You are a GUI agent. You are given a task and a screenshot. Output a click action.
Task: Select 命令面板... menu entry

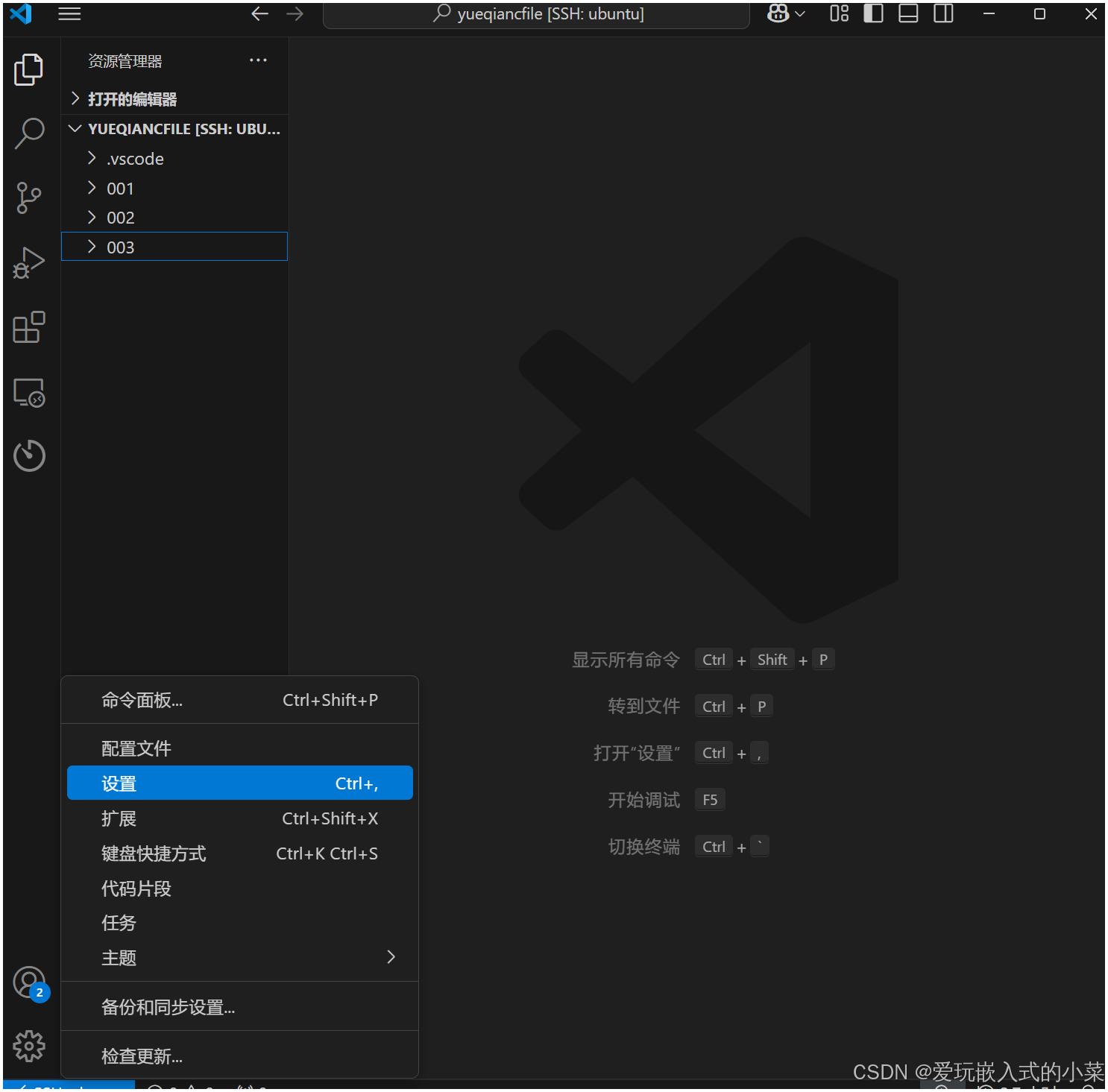239,700
